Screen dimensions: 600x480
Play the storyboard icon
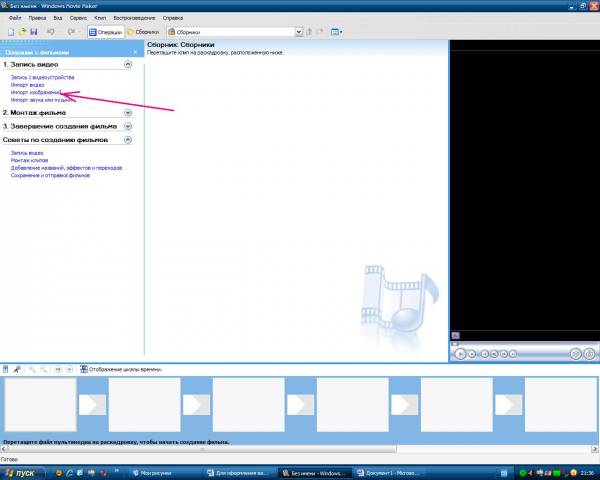coord(69,369)
